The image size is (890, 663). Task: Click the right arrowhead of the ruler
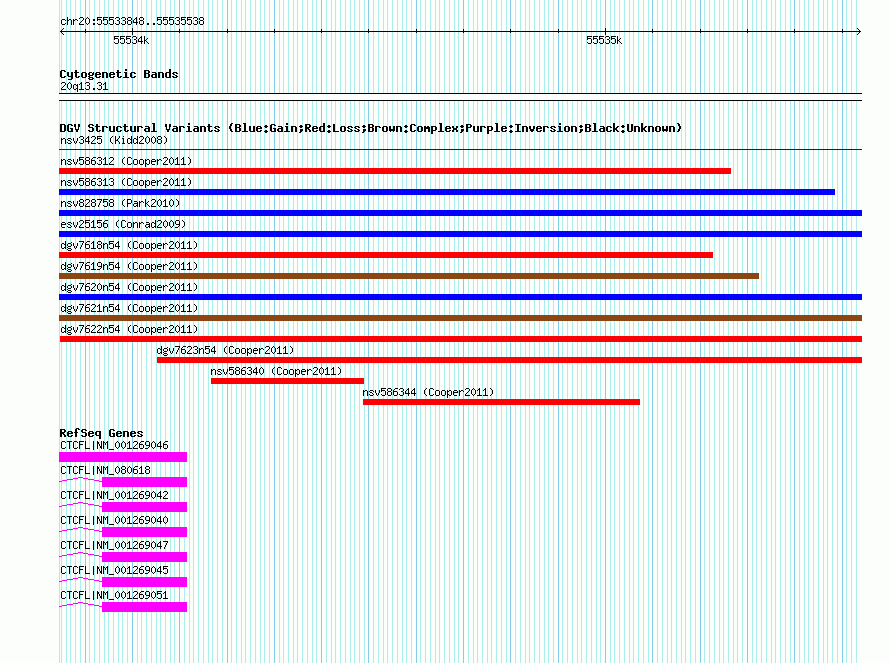pos(859,31)
